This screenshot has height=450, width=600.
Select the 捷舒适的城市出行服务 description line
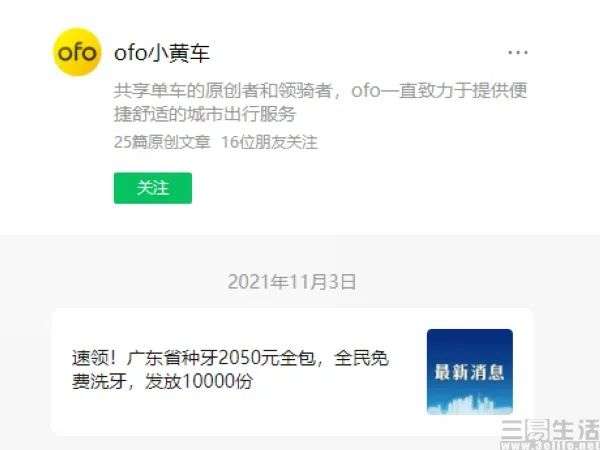(205, 114)
